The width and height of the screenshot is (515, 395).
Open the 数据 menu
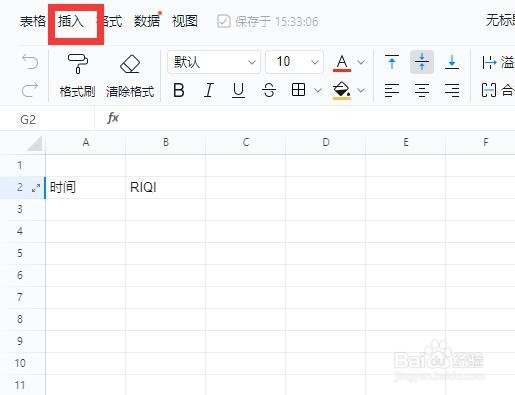coord(147,21)
